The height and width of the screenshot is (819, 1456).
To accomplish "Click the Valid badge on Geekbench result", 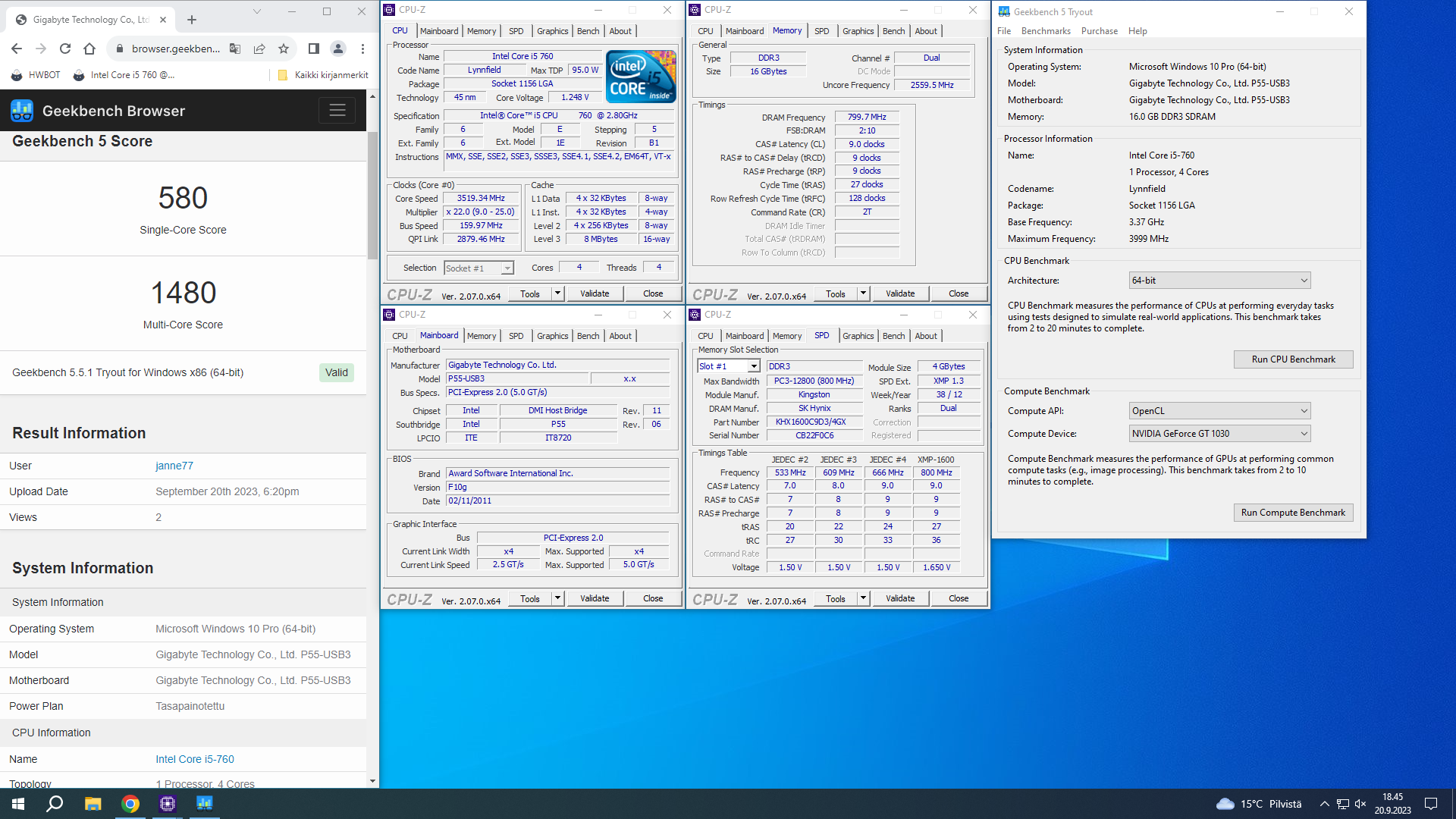I will [337, 372].
